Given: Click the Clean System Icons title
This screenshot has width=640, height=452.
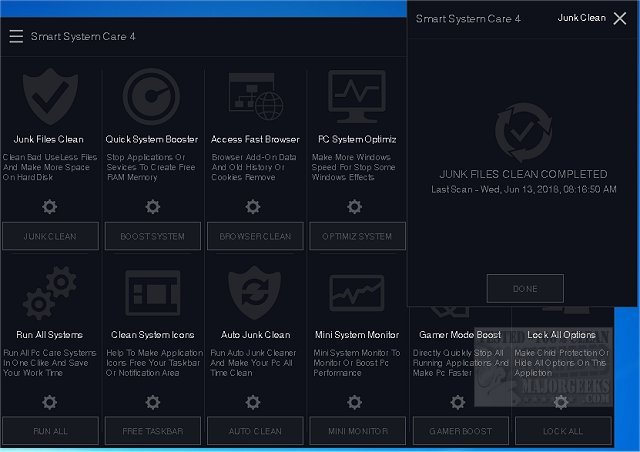Looking at the screenshot, I should (153, 334).
